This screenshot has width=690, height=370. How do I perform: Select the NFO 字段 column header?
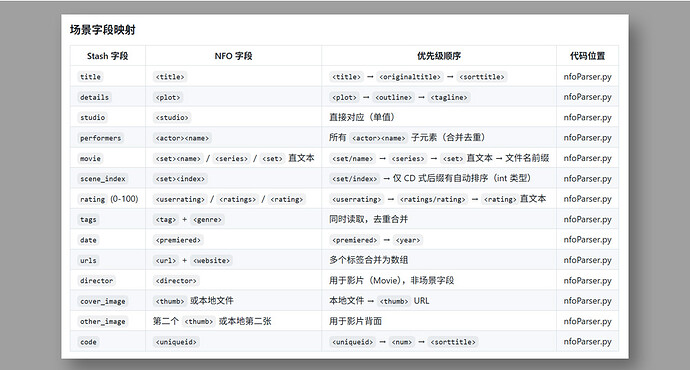pyautogui.click(x=233, y=56)
